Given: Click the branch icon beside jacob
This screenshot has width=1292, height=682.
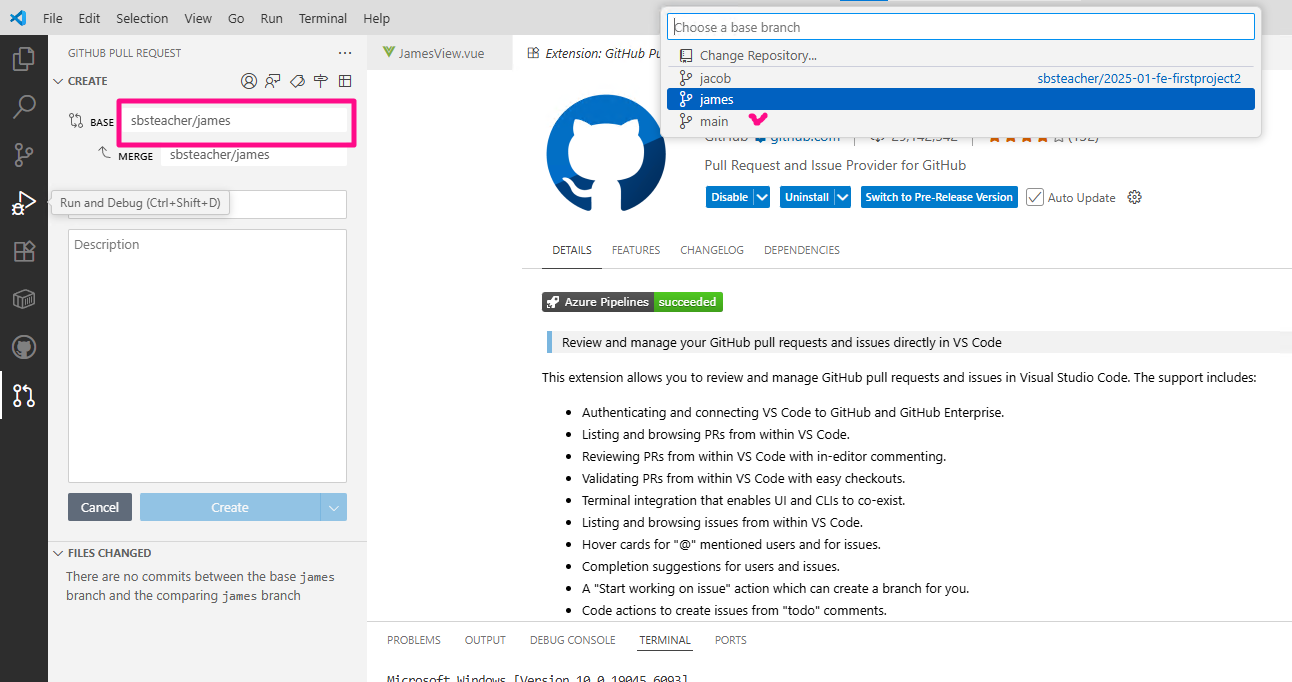Looking at the screenshot, I should 685,78.
